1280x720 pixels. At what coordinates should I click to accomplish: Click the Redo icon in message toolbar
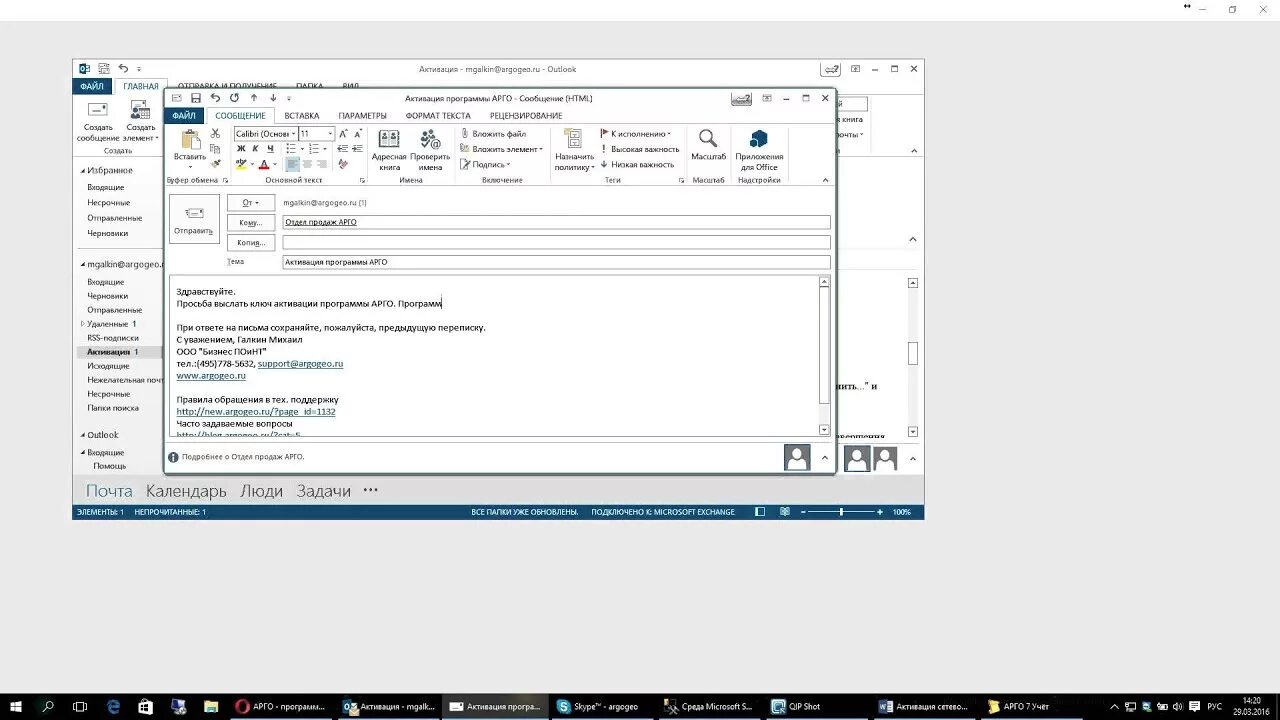point(234,98)
